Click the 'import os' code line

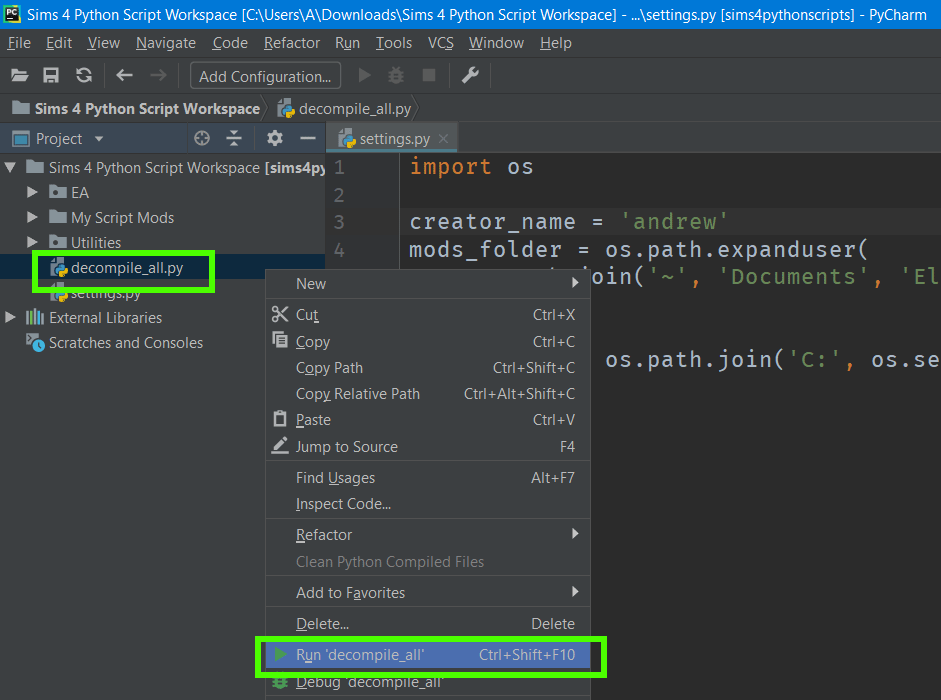pyautogui.click(x=471, y=166)
